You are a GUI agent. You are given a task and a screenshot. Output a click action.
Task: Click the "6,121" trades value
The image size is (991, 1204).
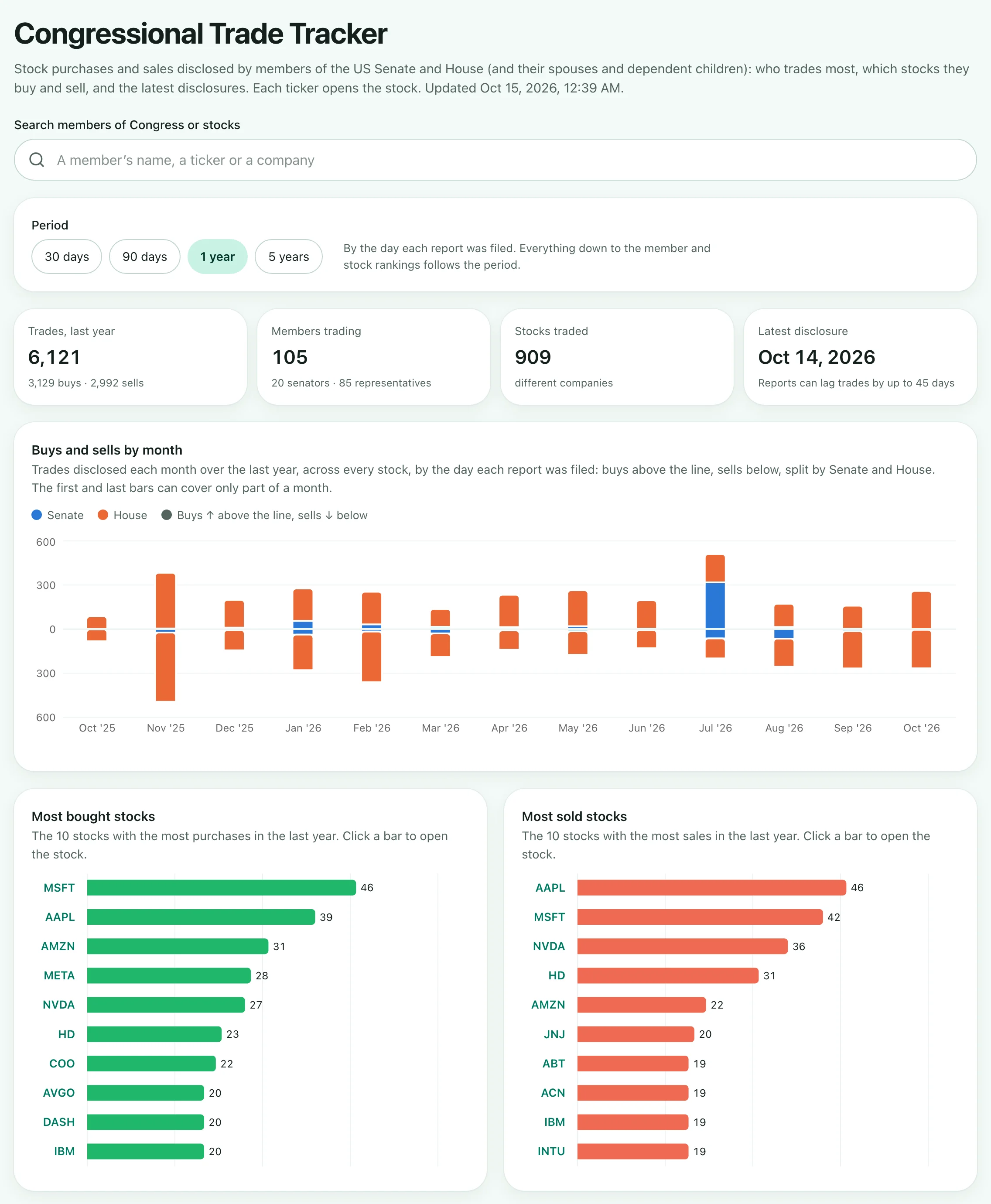(54, 357)
